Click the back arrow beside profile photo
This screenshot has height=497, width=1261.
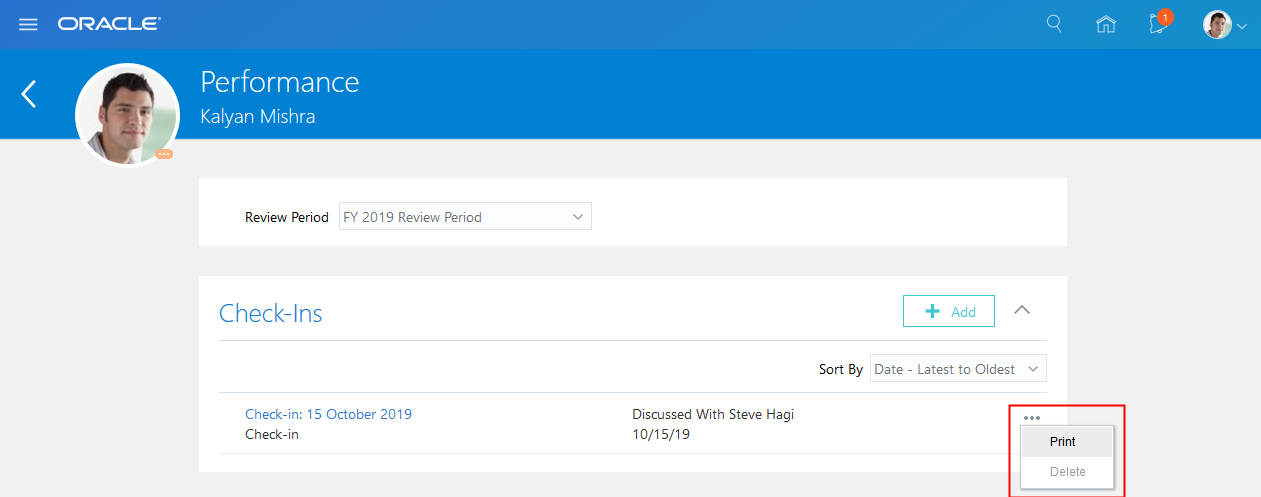(x=29, y=94)
